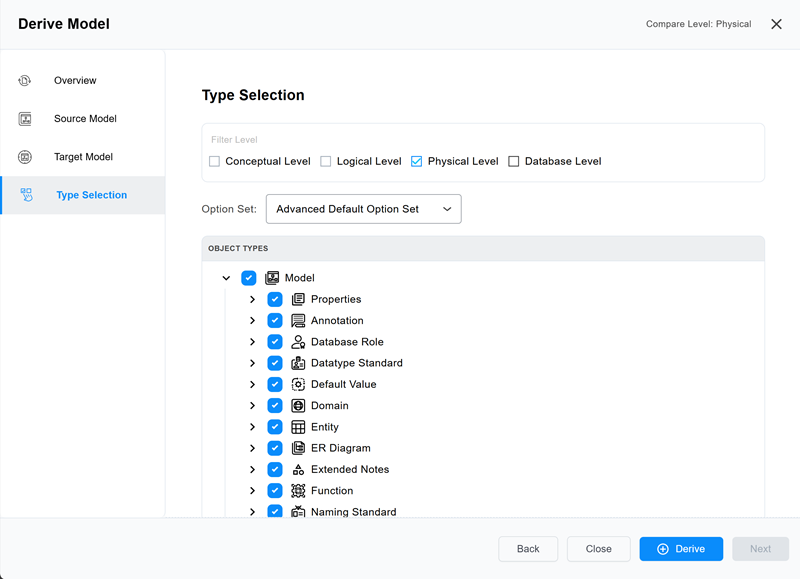Go to the Overview step
Image resolution: width=800 pixels, height=579 pixels.
click(x=83, y=81)
